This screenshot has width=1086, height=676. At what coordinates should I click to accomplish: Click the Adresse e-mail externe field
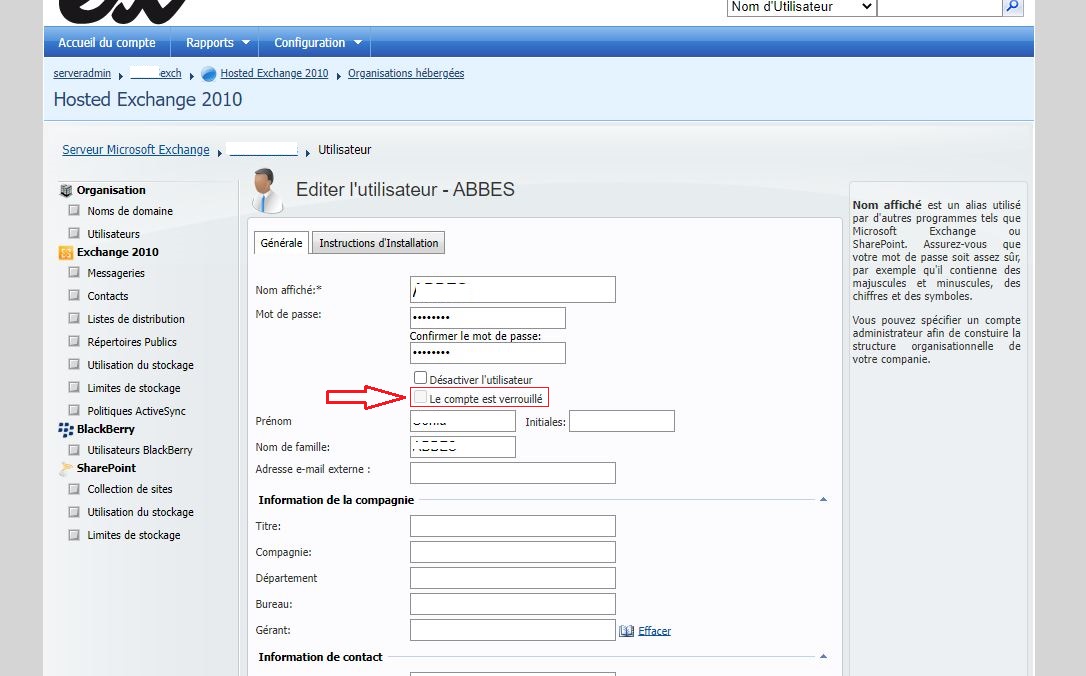coord(513,473)
